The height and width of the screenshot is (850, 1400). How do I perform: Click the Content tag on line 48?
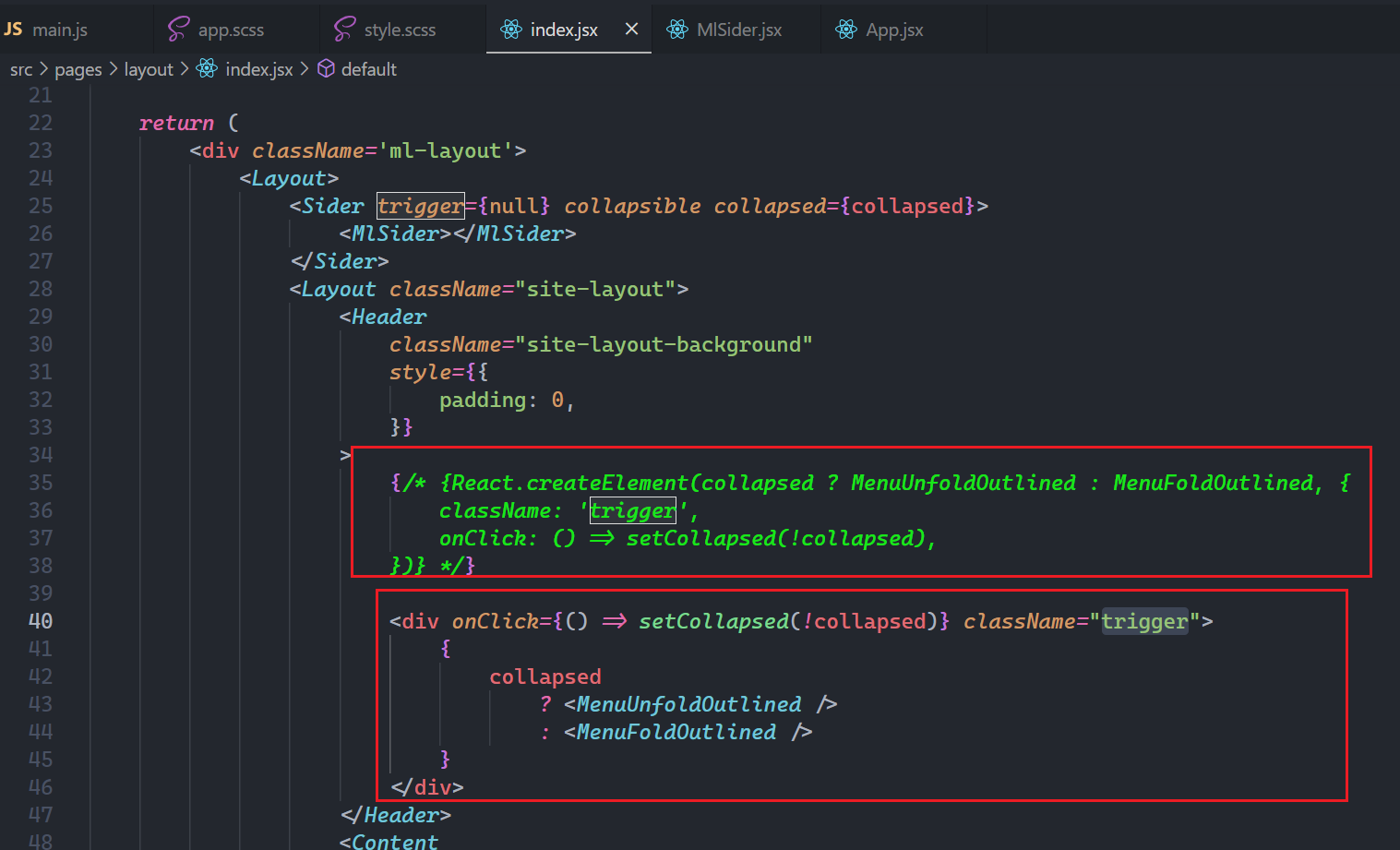point(389,841)
